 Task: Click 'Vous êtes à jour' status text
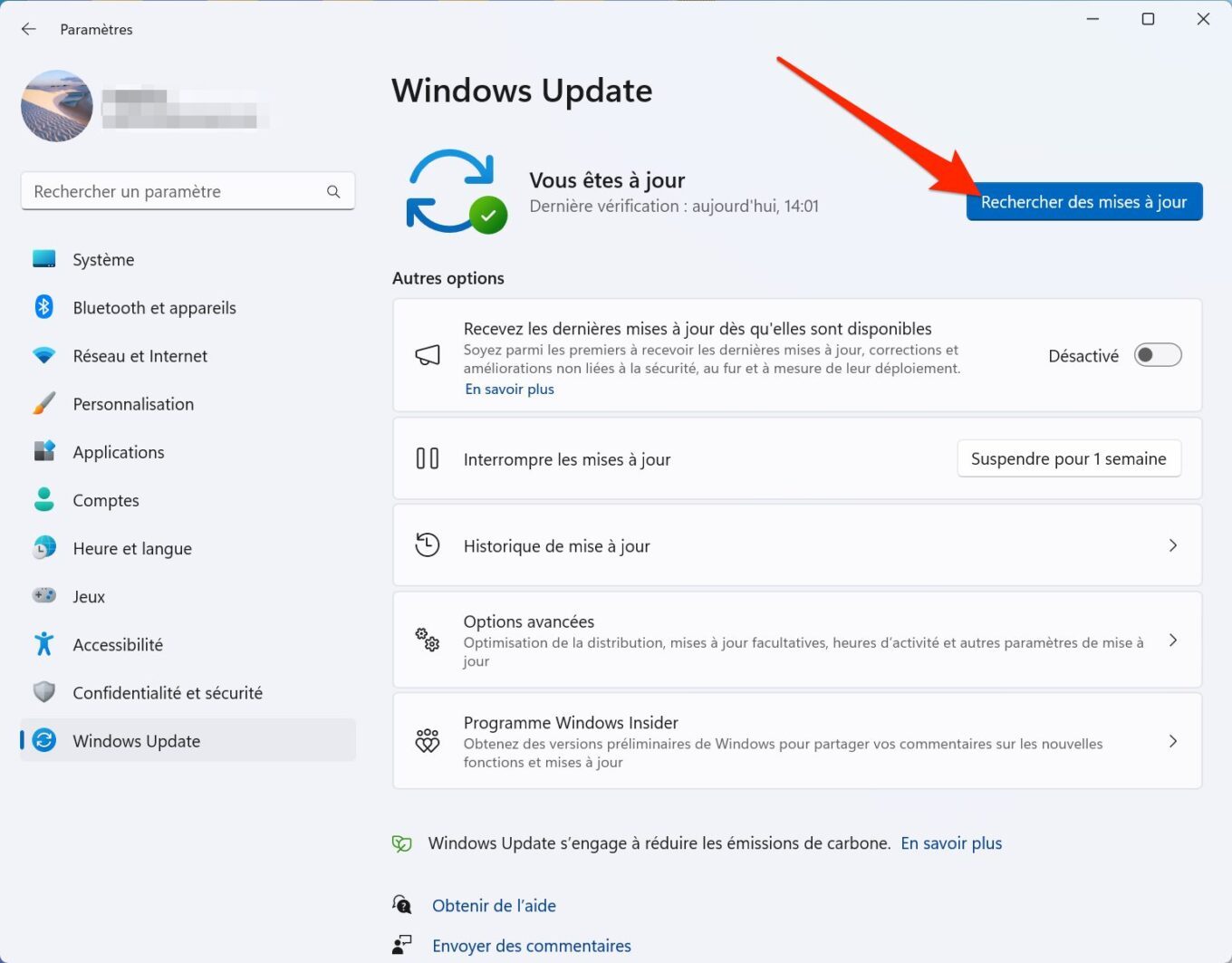pos(607,180)
